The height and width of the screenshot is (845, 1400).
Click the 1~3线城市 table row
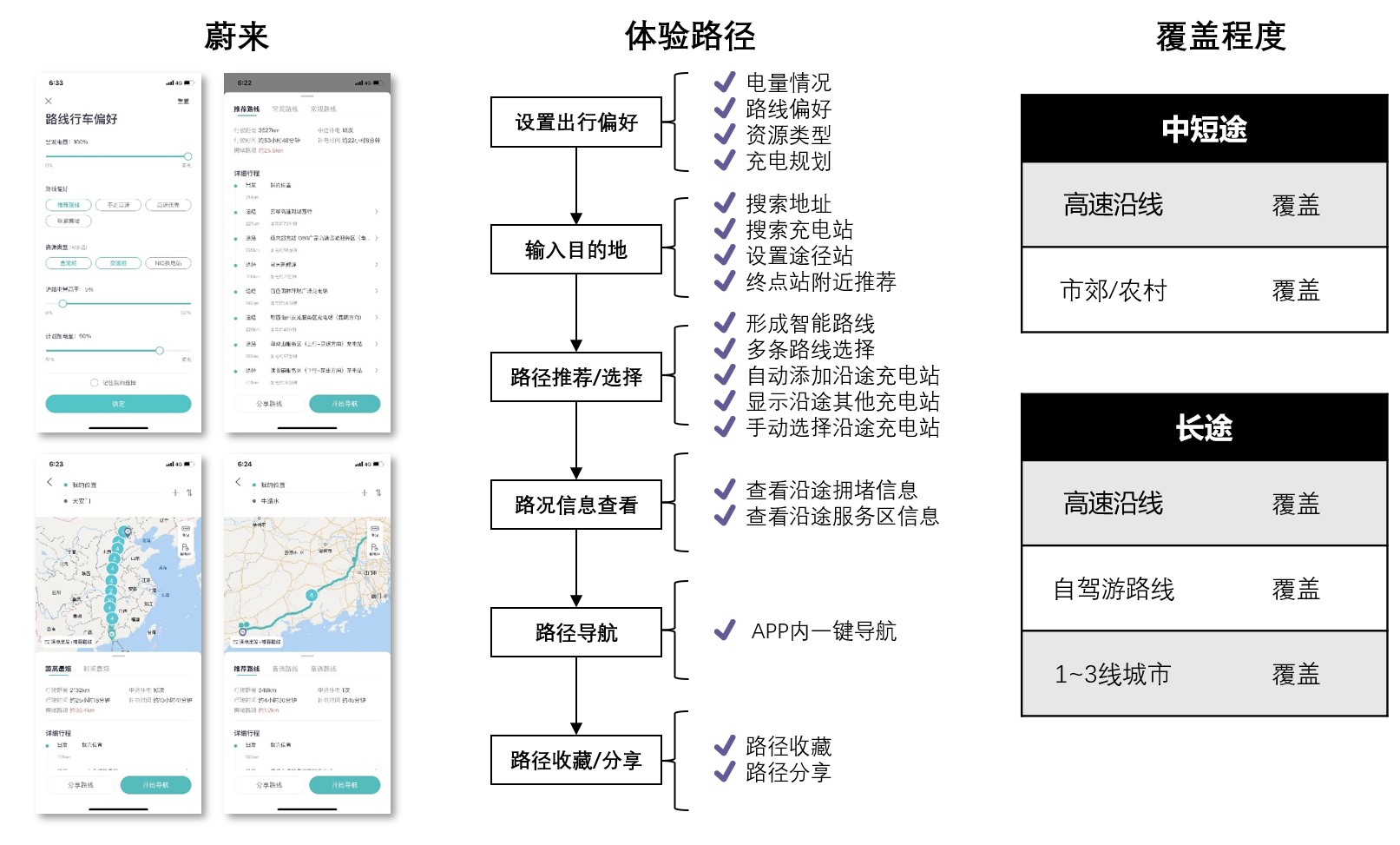pos(1204,674)
